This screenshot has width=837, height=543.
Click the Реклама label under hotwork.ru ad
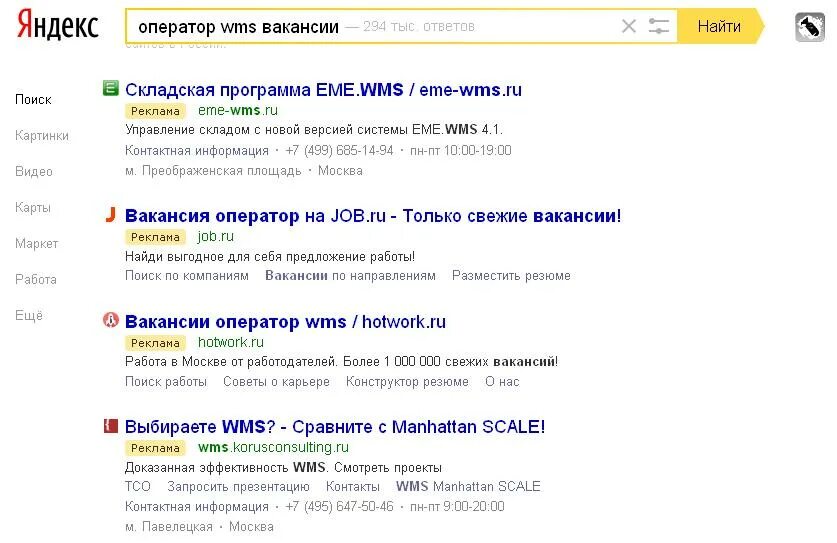pyautogui.click(x=155, y=343)
